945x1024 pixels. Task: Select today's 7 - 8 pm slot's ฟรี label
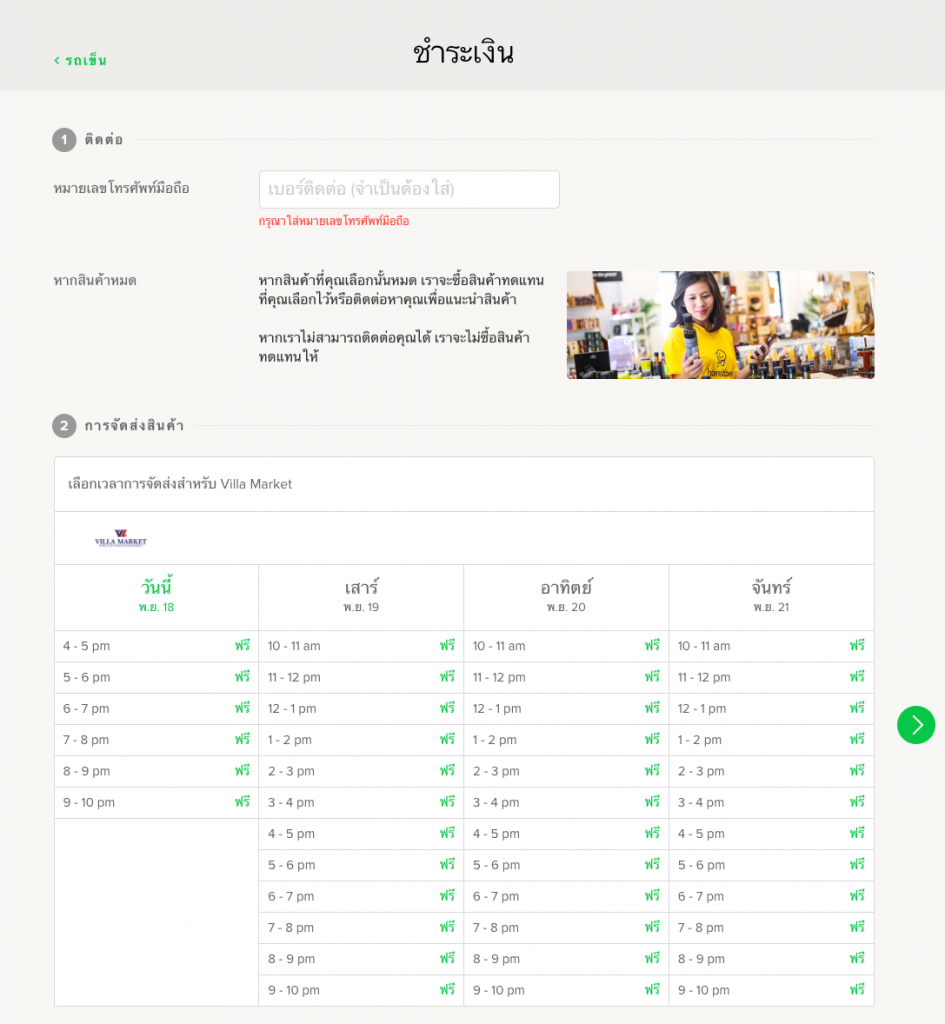(x=242, y=740)
